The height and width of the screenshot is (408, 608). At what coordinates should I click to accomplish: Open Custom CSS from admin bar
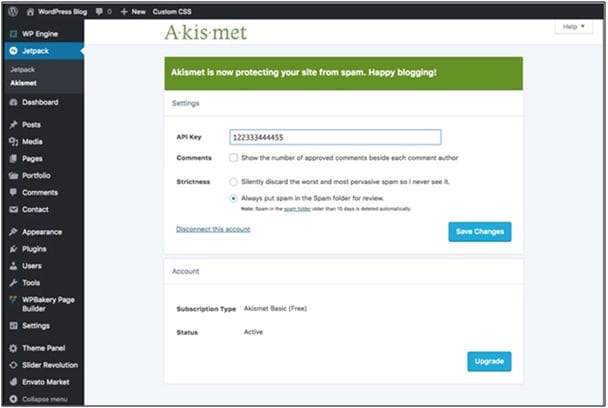172,12
